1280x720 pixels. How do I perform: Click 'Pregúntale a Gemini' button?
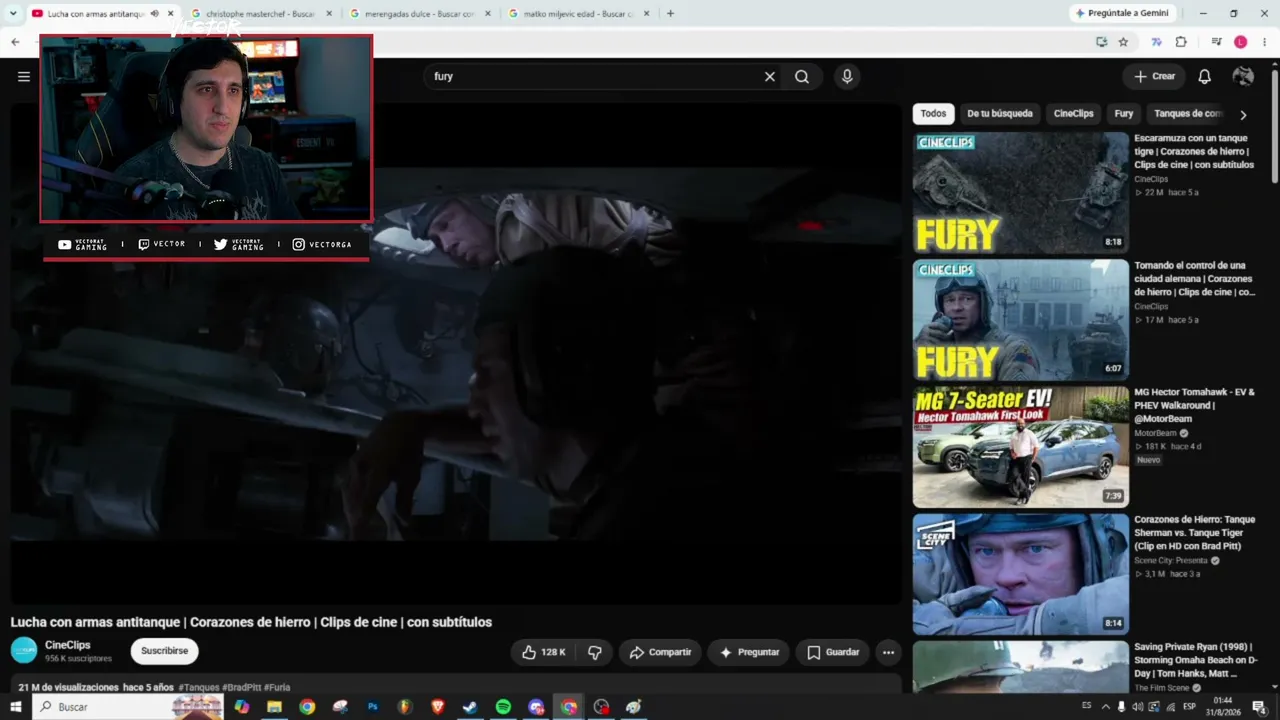[x=1122, y=13]
